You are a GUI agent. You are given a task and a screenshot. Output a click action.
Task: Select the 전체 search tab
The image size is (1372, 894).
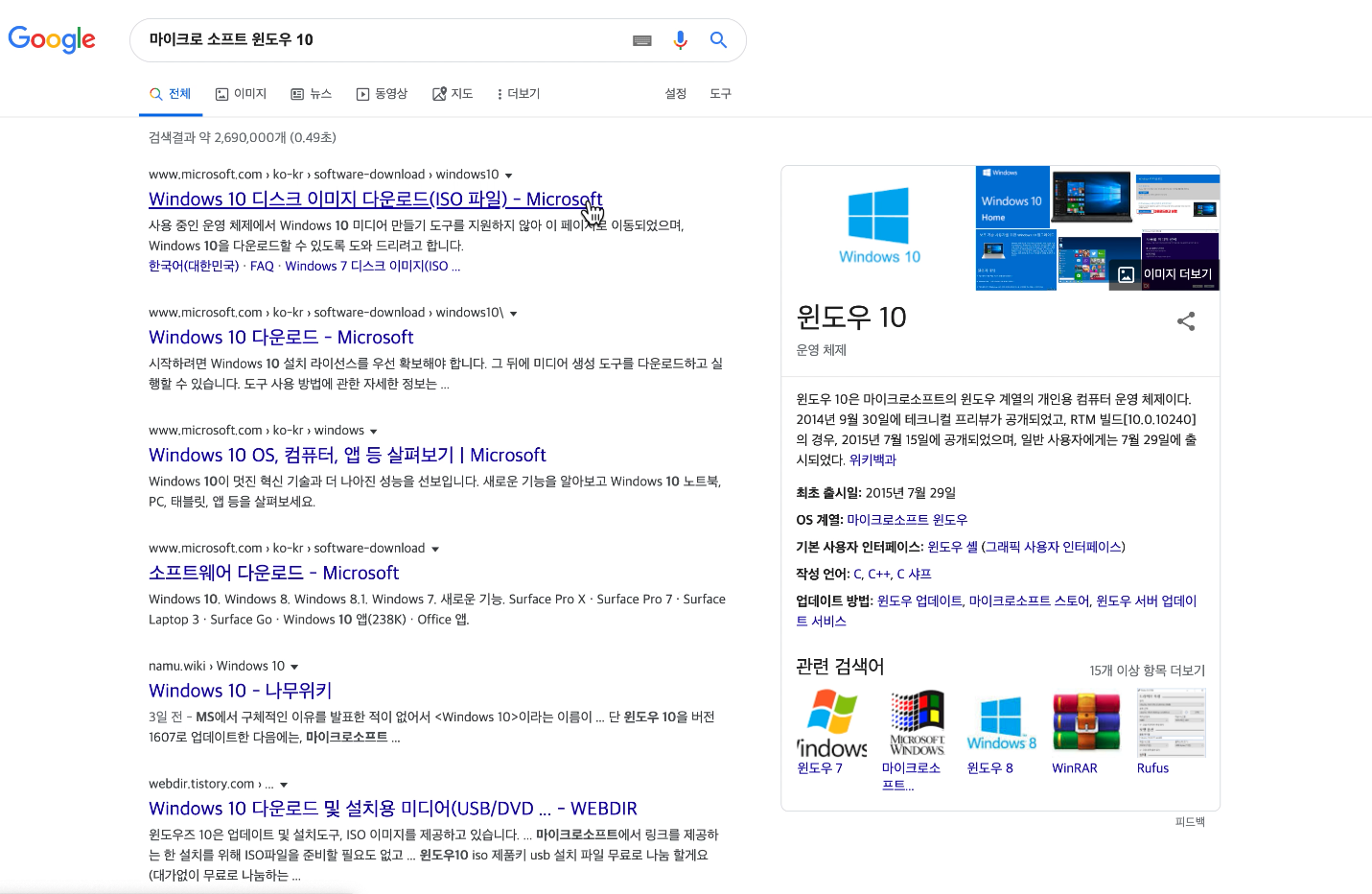pos(171,94)
